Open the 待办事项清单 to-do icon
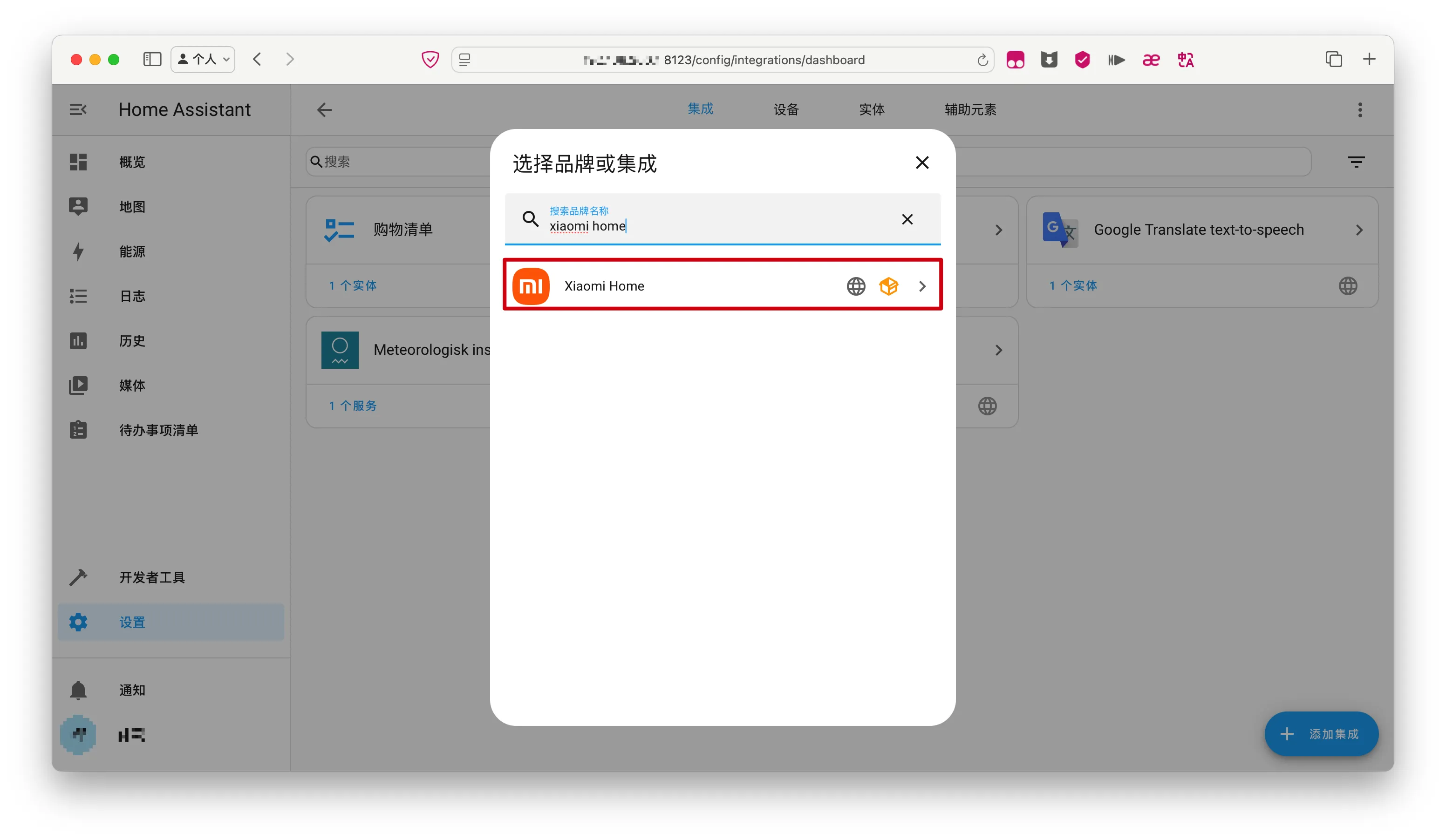The image size is (1446, 840). [x=78, y=430]
